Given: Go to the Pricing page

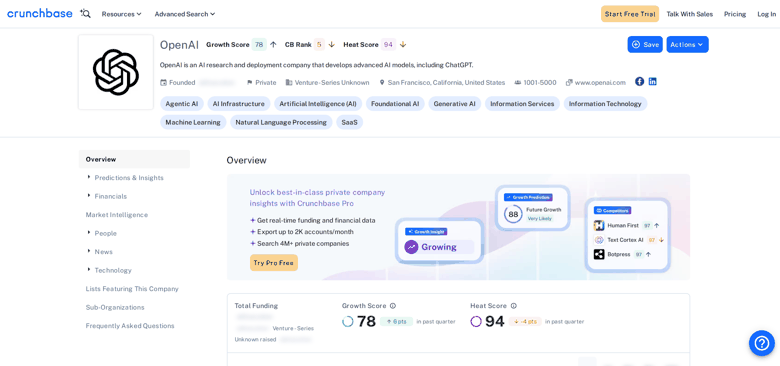Looking at the screenshot, I should [x=735, y=14].
